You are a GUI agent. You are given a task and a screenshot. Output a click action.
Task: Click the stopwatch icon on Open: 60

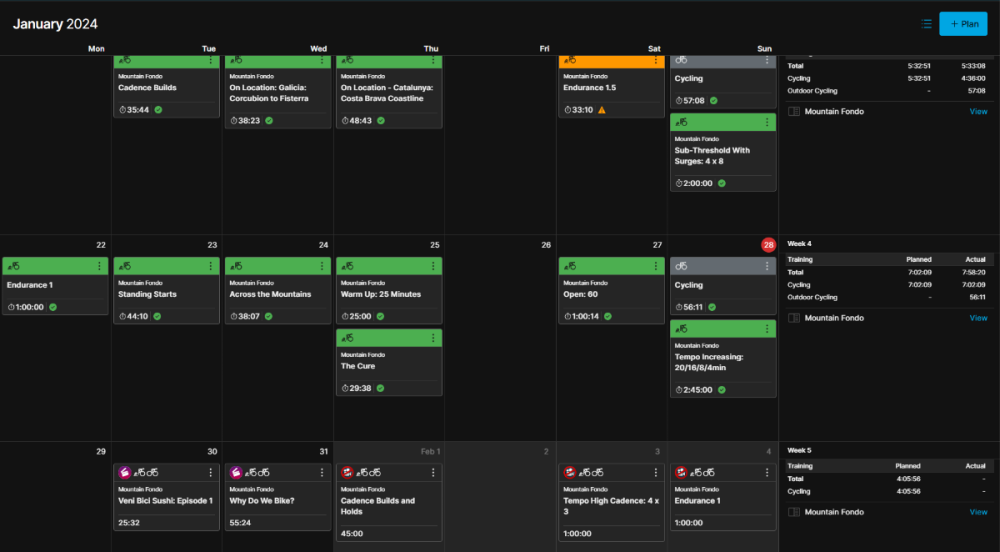[568, 316]
